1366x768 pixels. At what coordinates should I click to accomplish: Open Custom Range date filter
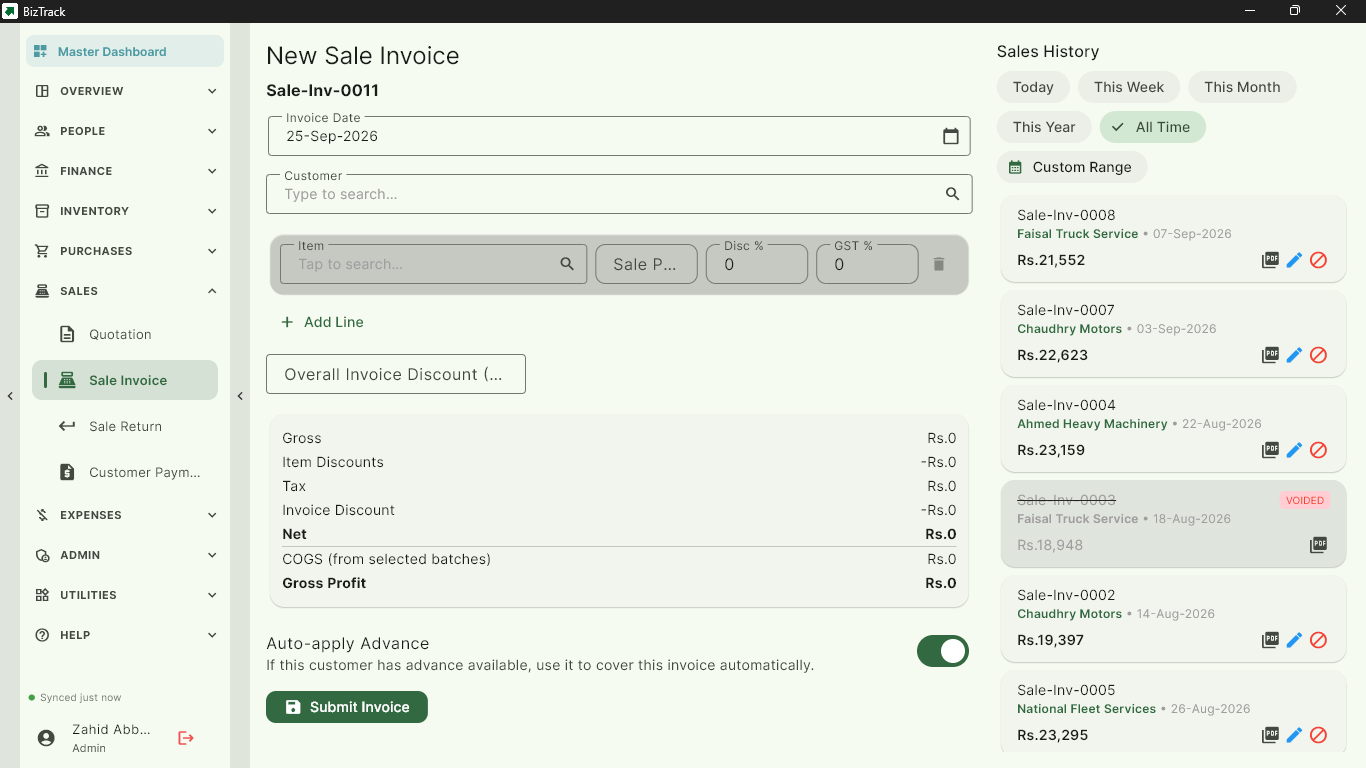tap(1072, 167)
